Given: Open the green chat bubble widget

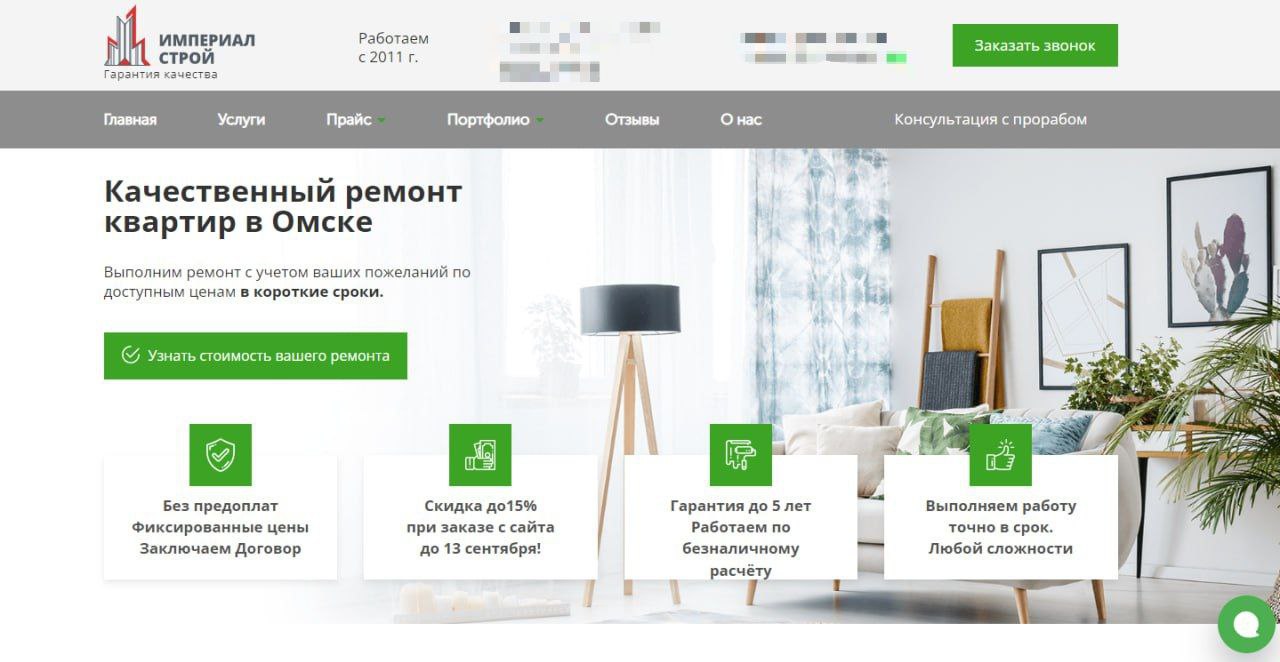Looking at the screenshot, I should coord(1247,625).
